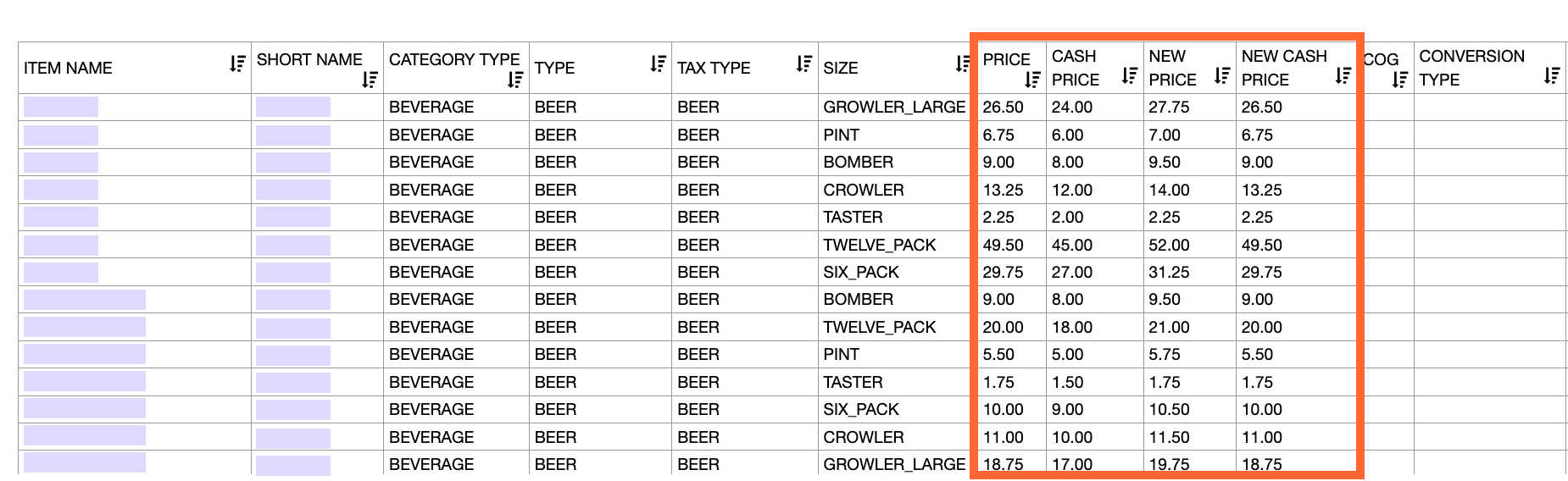This screenshot has height=481, width=1568.
Task: Sort by COG using its icon
Action: click(x=1399, y=80)
